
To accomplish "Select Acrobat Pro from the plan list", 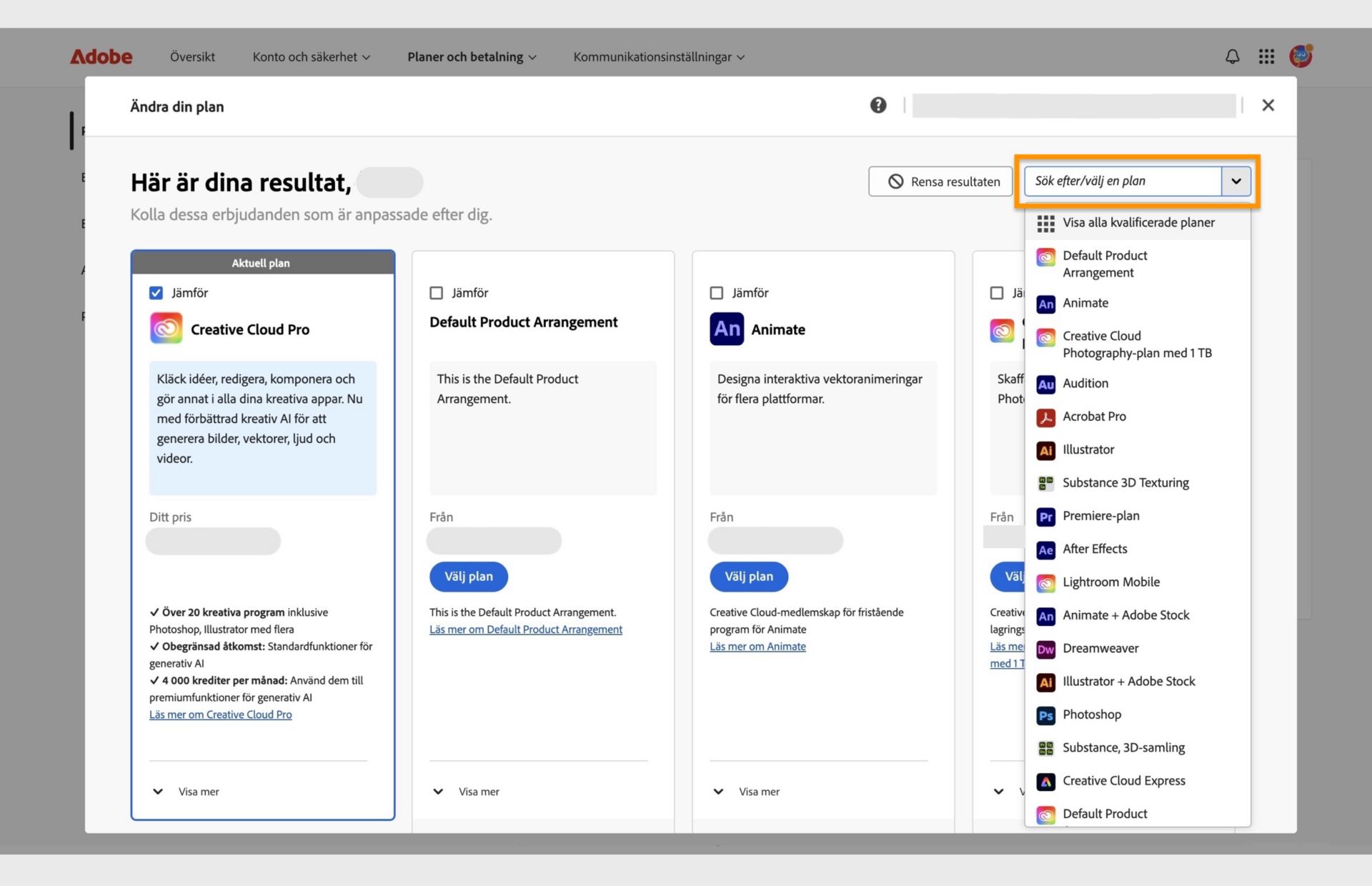I will click(1093, 417).
